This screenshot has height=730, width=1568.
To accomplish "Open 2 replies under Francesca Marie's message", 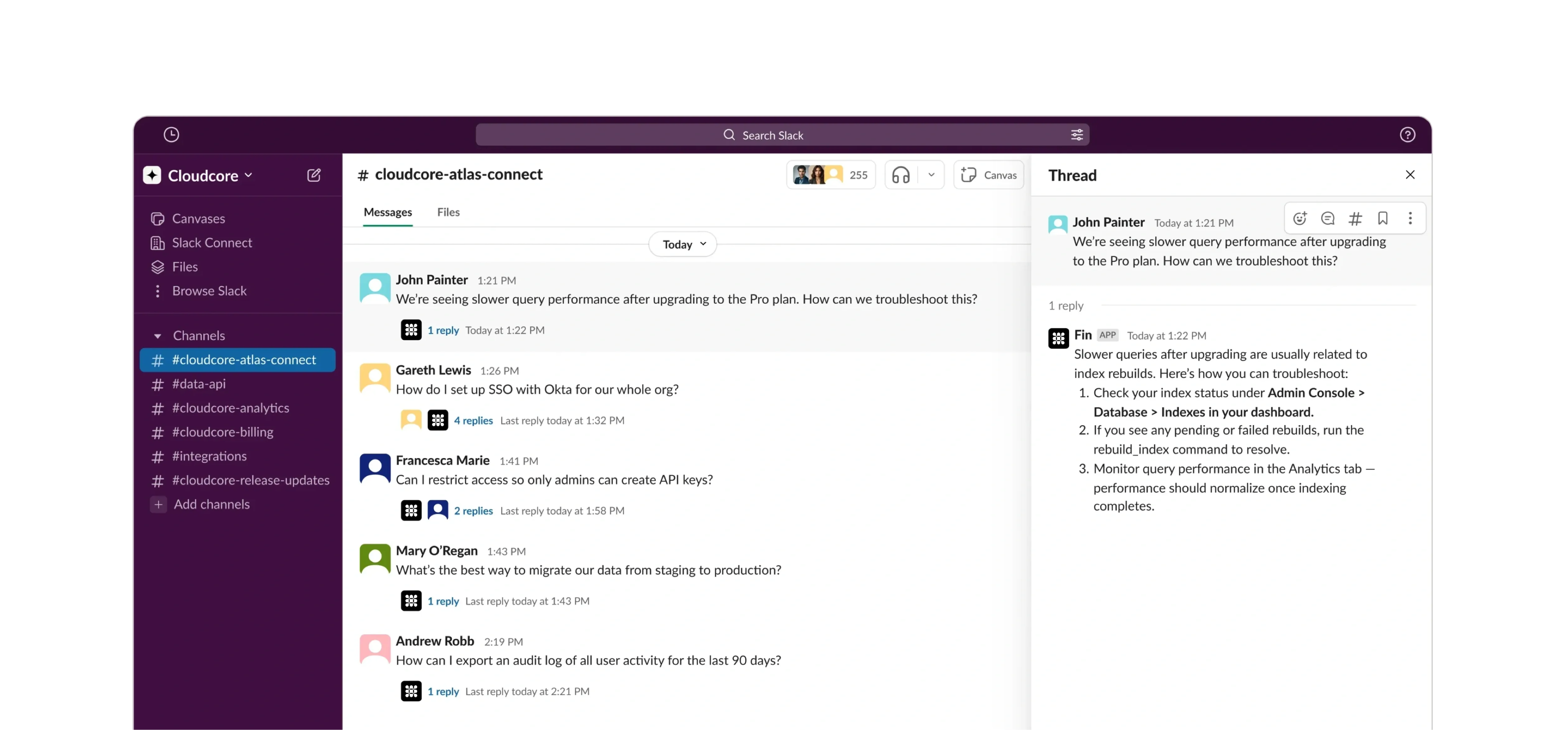I will [x=473, y=511].
